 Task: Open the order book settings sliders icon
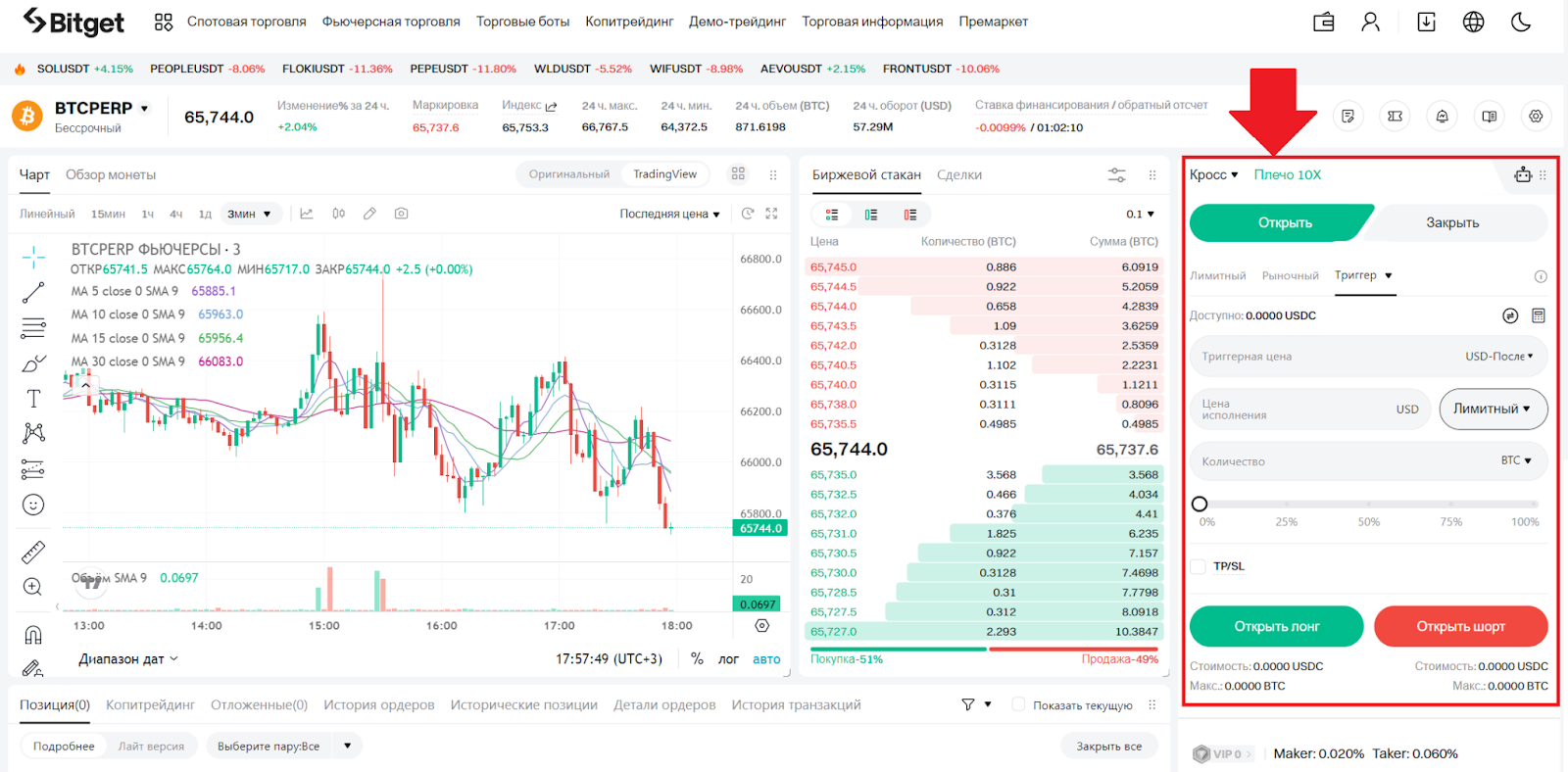pos(1116,175)
